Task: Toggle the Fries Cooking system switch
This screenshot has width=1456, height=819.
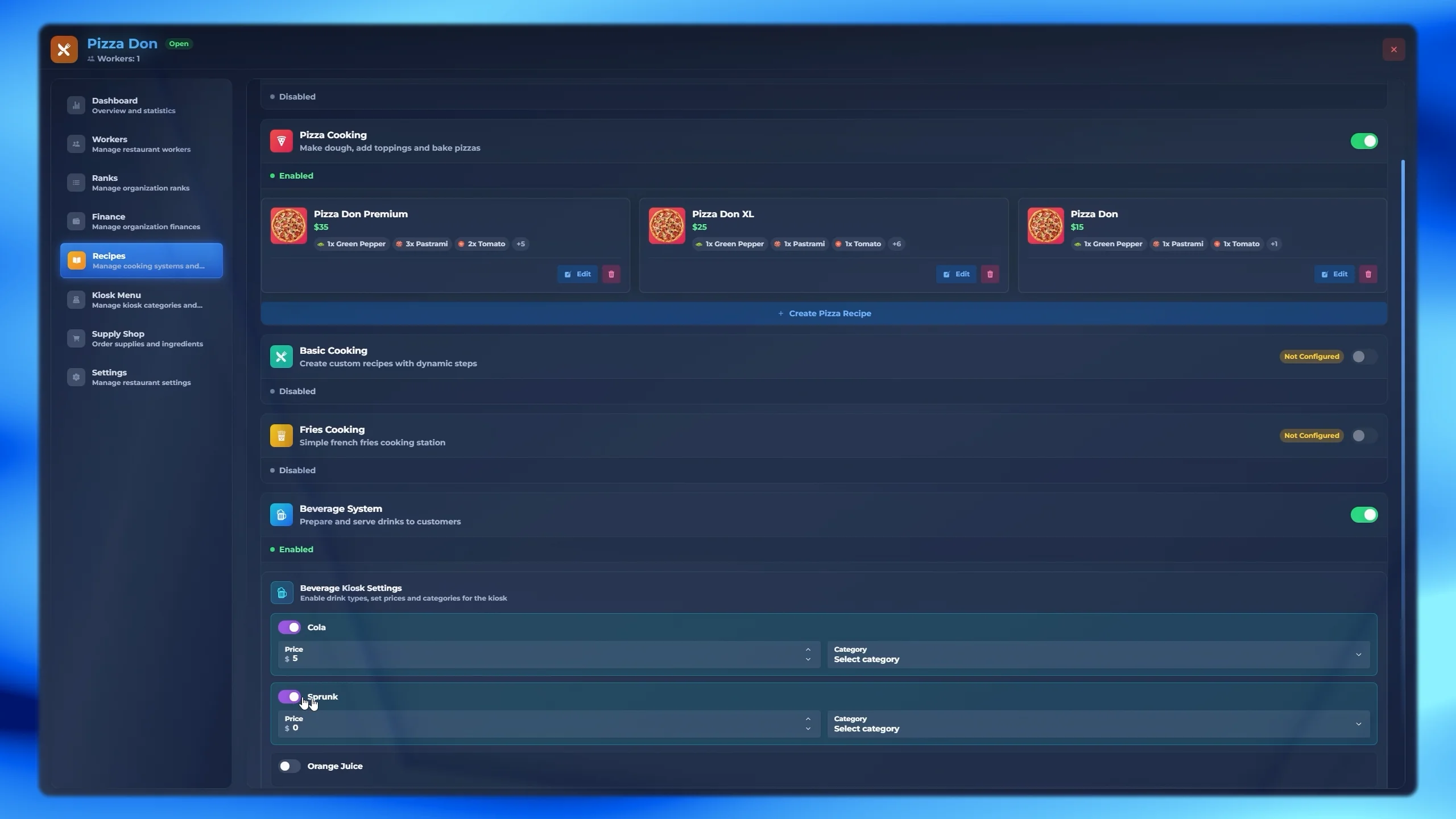Action: [1363, 436]
